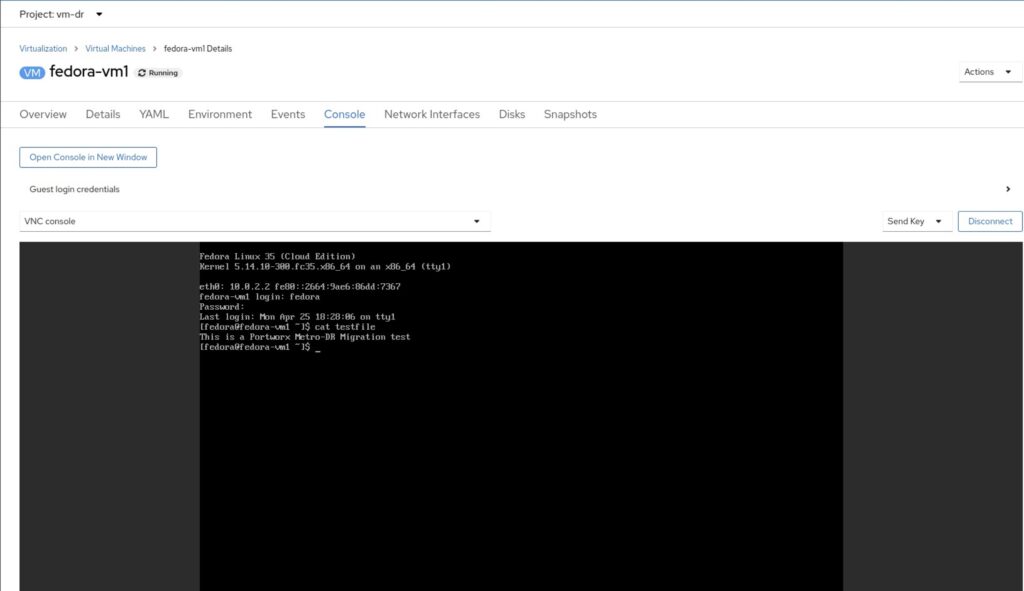This screenshot has width=1024, height=591.
Task: Click Open Console in New Window button
Action: 88,157
